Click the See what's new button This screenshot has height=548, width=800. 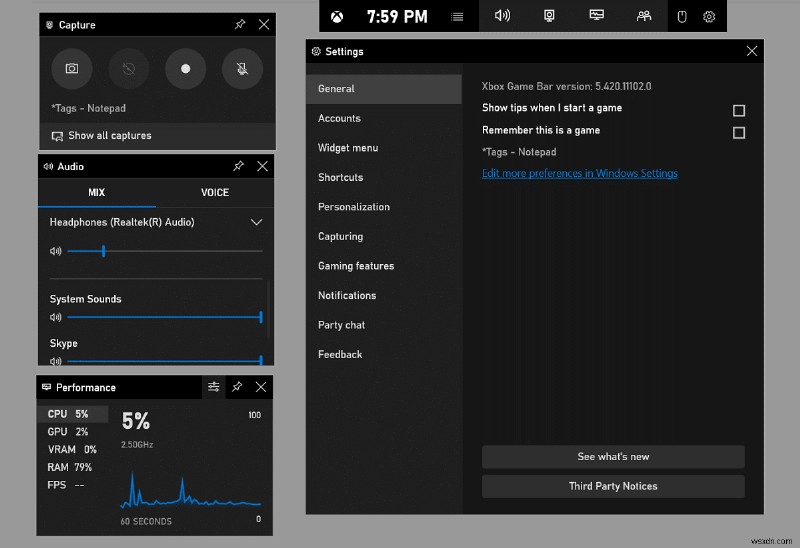coord(613,457)
